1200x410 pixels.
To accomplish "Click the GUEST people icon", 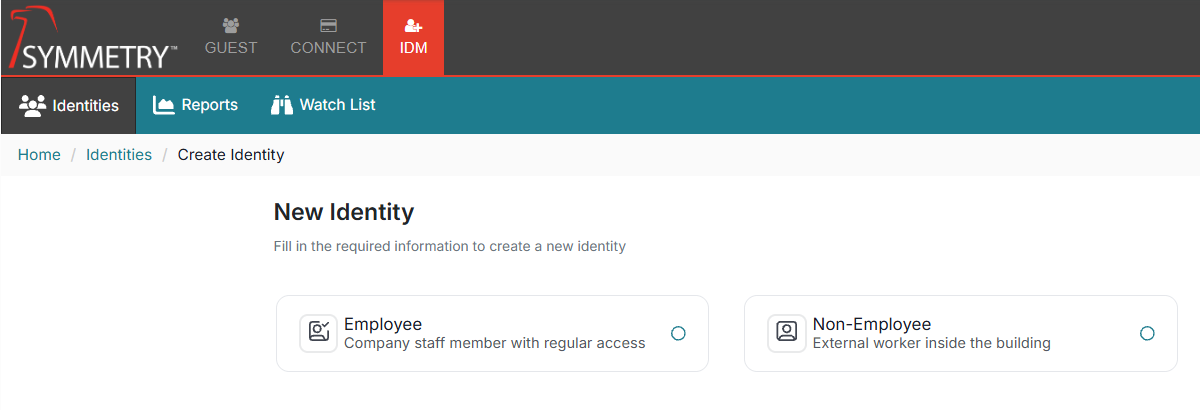I will [231, 26].
